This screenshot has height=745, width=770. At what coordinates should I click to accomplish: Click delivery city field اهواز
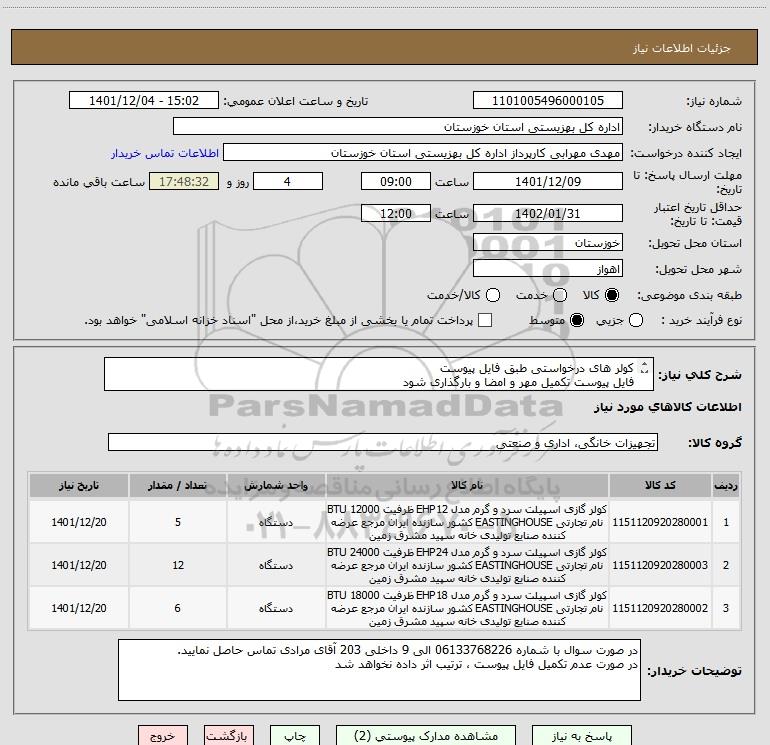(x=548, y=269)
